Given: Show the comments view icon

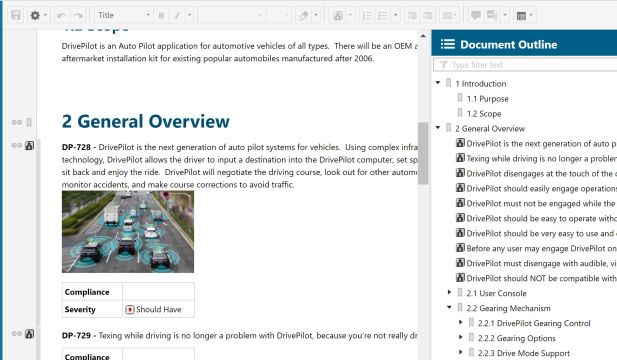Looking at the screenshot, I should [492, 15].
